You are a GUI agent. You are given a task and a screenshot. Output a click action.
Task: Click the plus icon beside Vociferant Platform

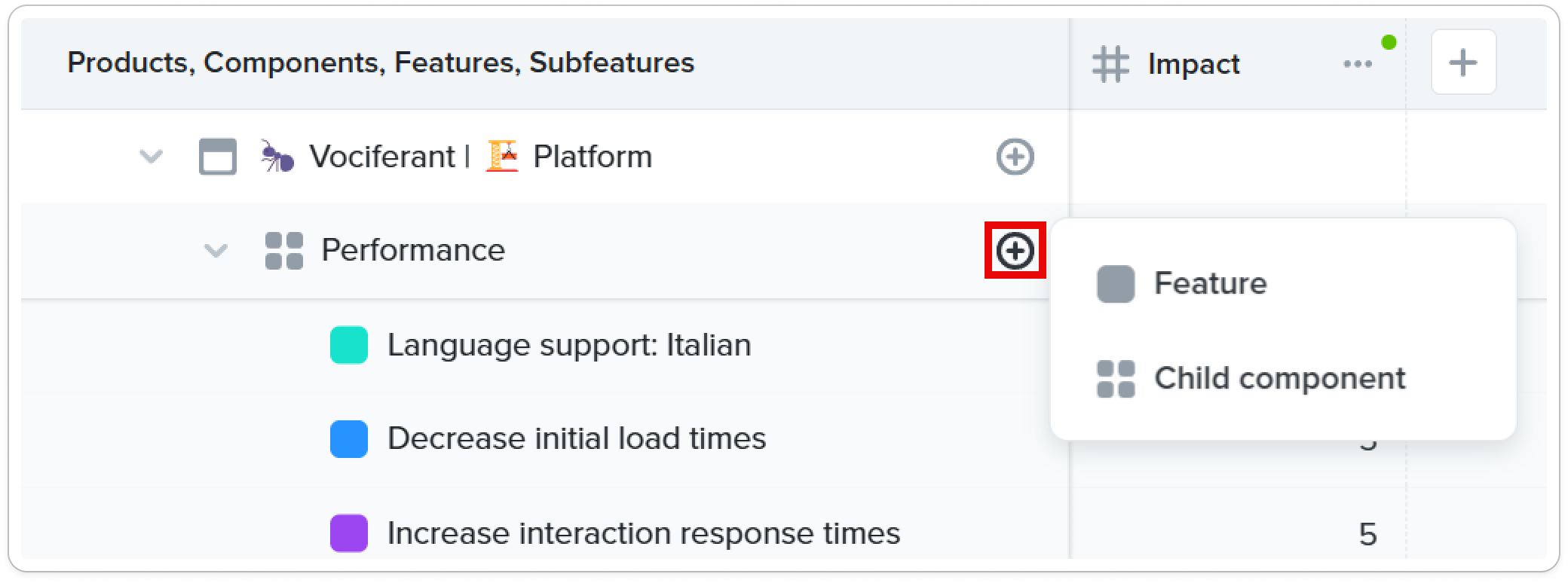pos(1015,157)
